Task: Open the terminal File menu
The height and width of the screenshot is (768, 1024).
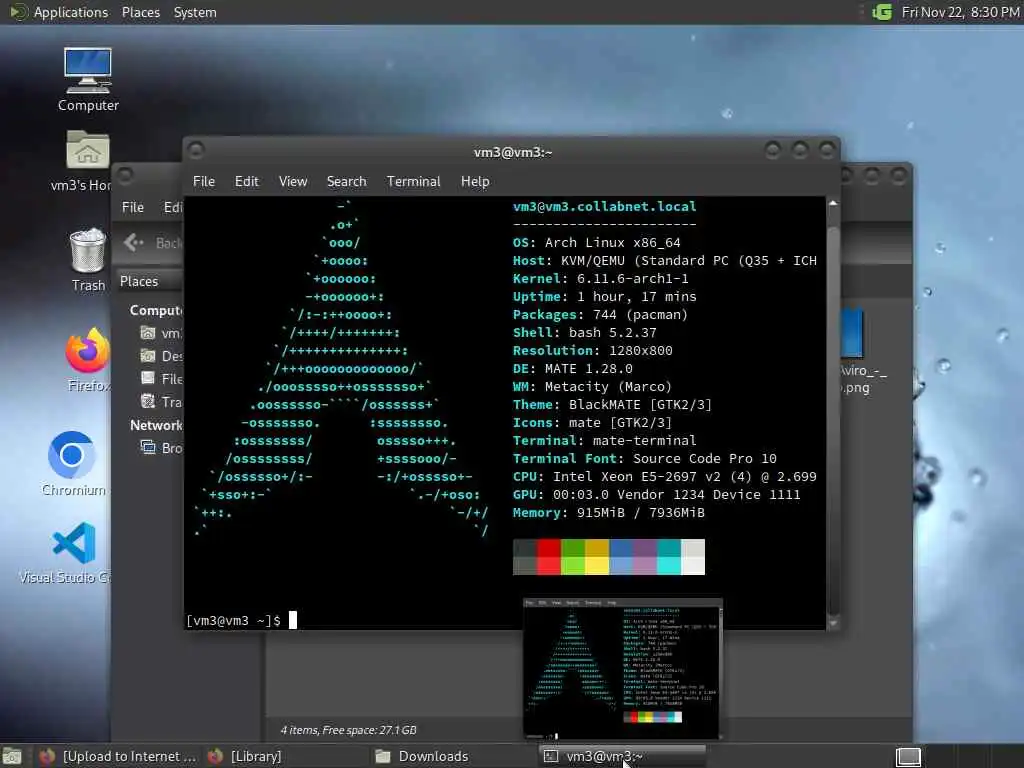Action: coord(204,182)
